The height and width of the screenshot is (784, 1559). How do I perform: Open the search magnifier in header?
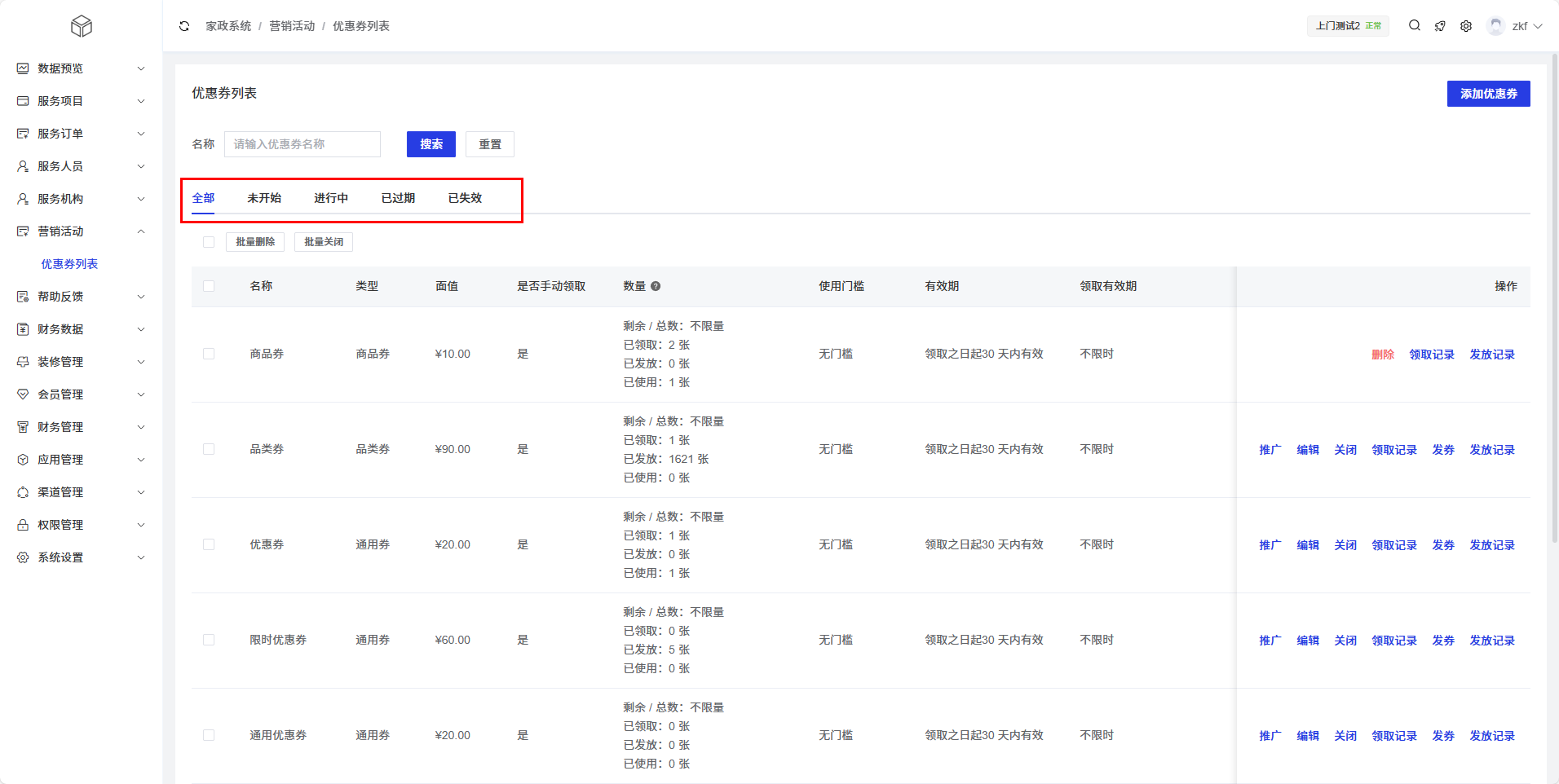pyautogui.click(x=1415, y=26)
